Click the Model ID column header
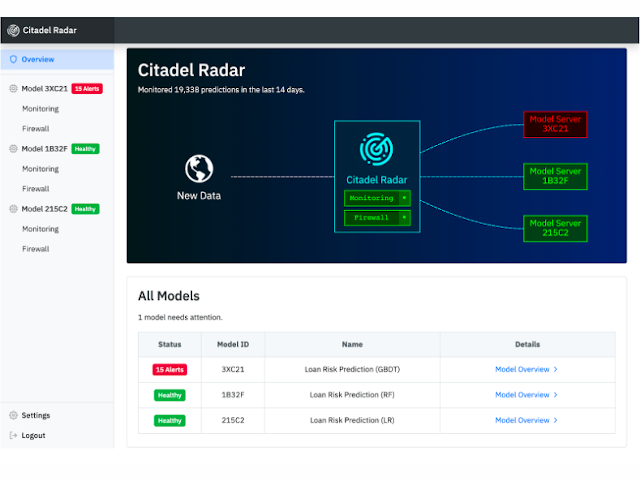640x480 pixels. [x=233, y=344]
